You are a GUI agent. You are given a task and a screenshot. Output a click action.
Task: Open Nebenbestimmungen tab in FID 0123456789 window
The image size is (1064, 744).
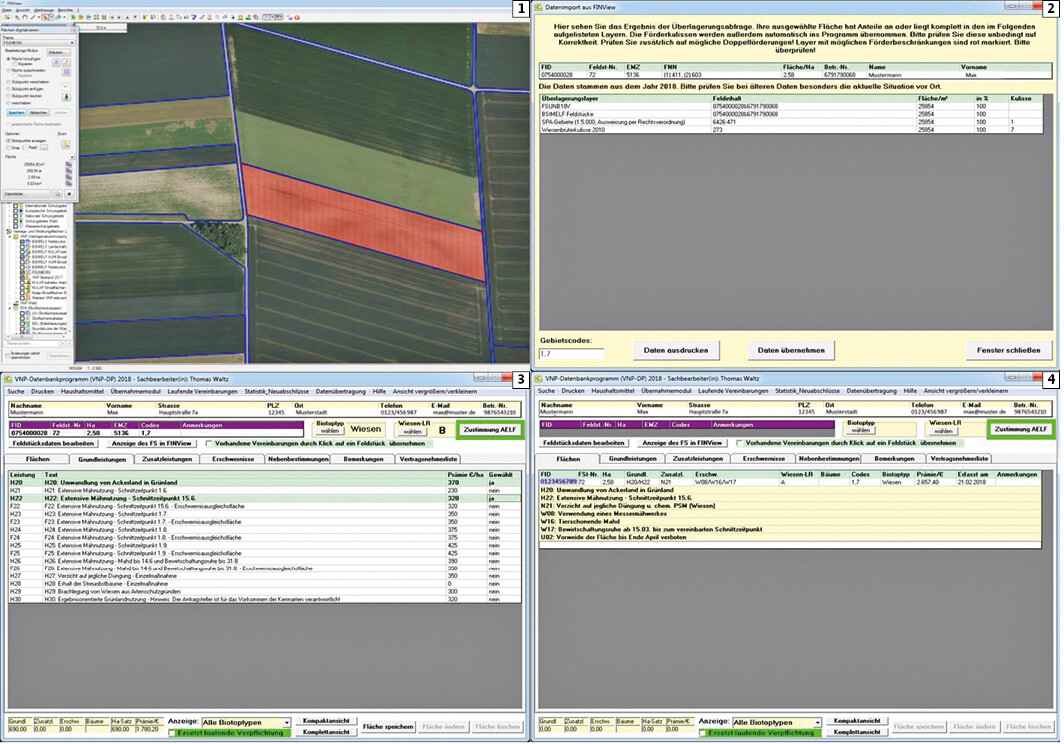click(x=829, y=459)
